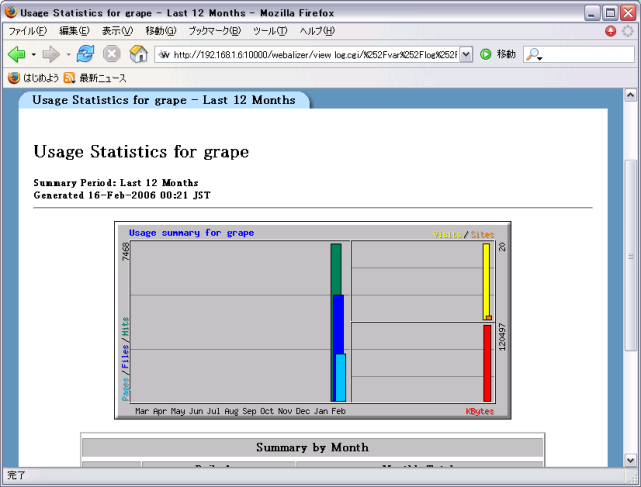Click the Usage summary for grape chart
Viewport: 641px width, 487px height.
[312, 320]
